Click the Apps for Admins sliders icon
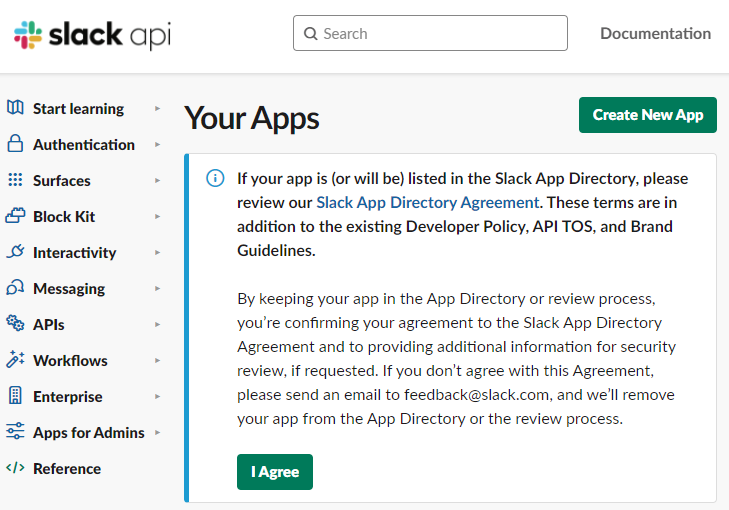The height and width of the screenshot is (510, 729). click(x=15, y=431)
